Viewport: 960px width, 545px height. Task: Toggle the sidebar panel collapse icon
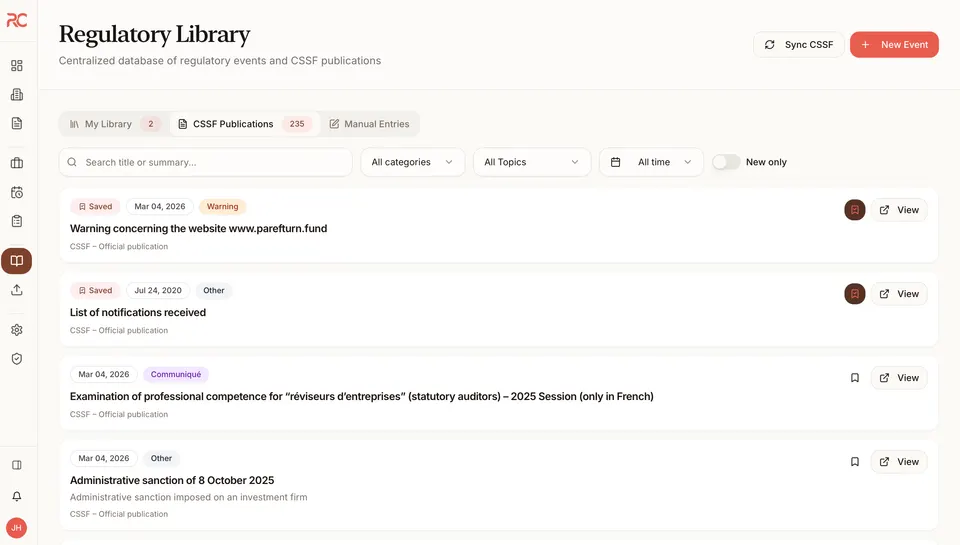17,465
